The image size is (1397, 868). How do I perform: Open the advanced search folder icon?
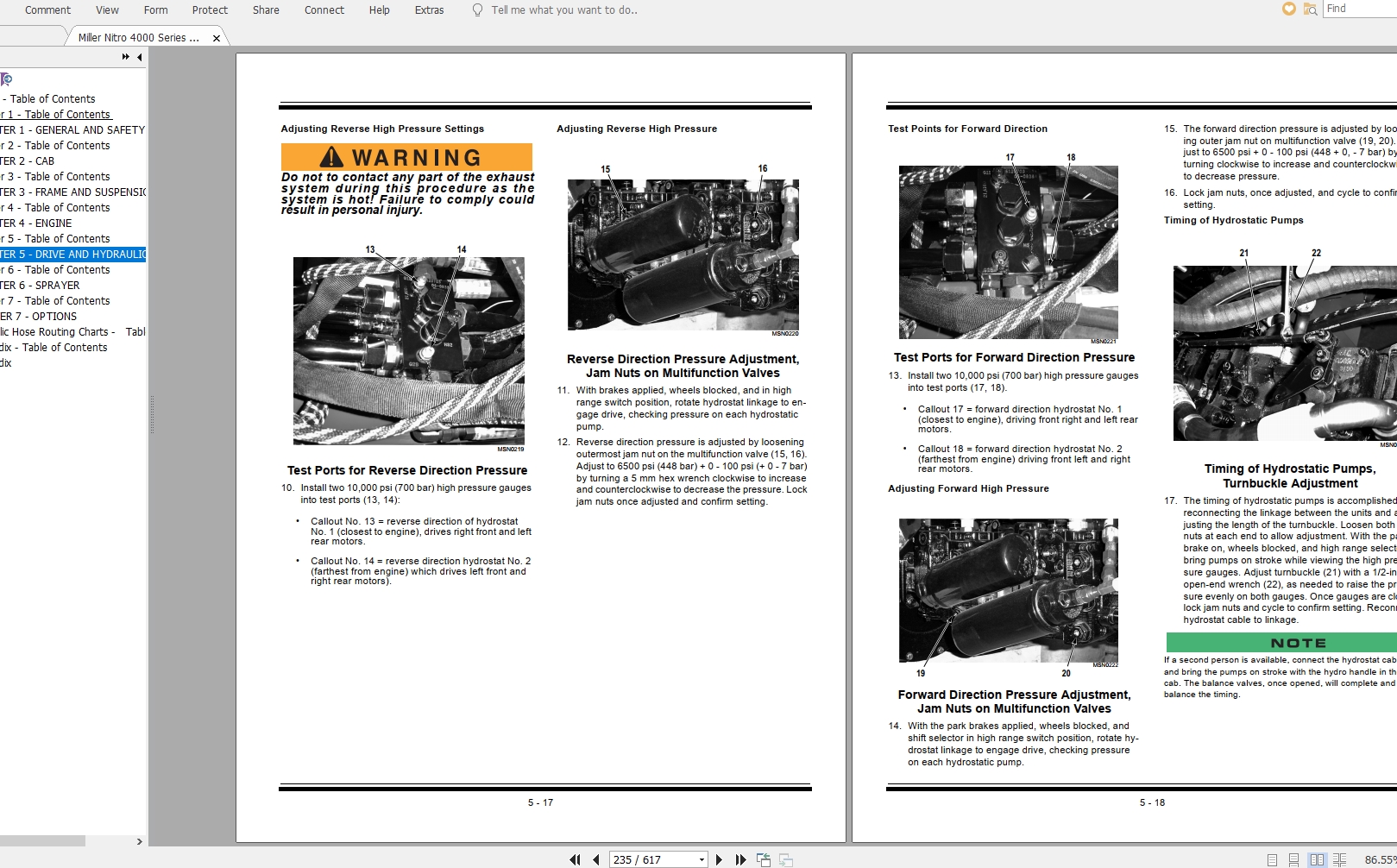[1309, 9]
